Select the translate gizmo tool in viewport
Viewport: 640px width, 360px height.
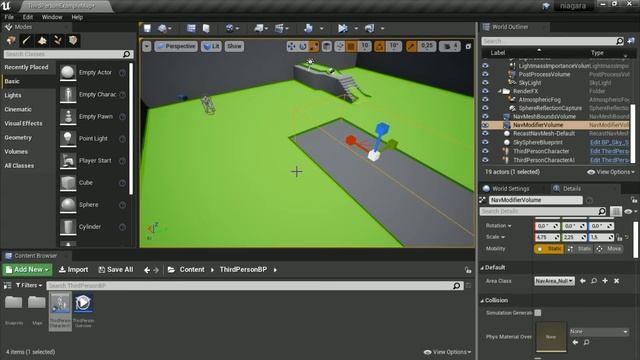click(291, 47)
